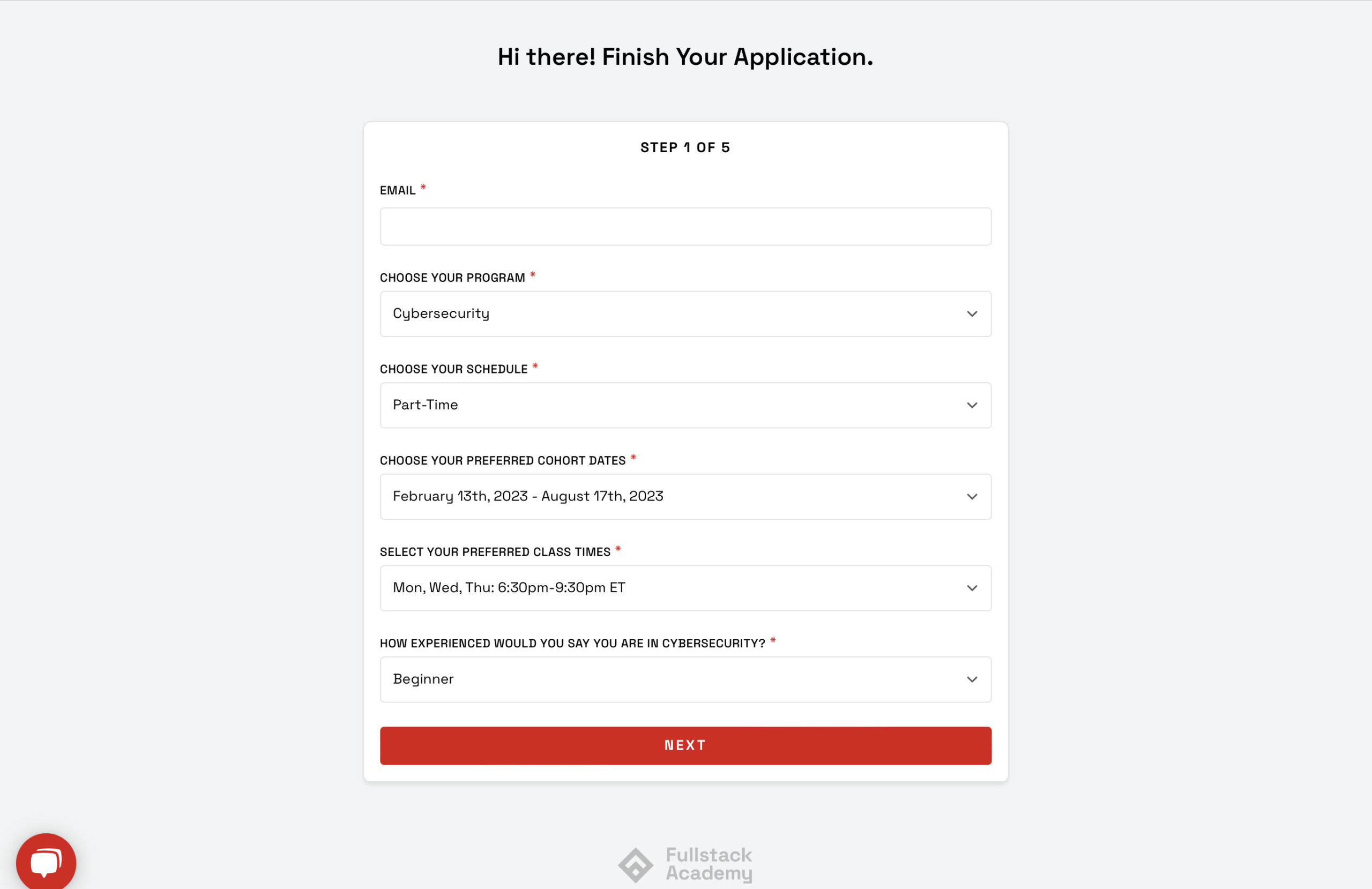Click the Select Your Preferred Class Times label

click(495, 552)
